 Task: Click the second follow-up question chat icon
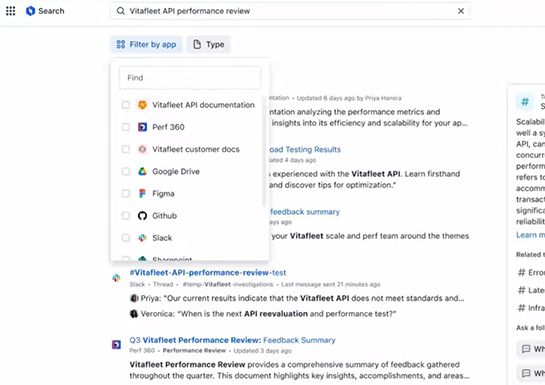pos(526,374)
